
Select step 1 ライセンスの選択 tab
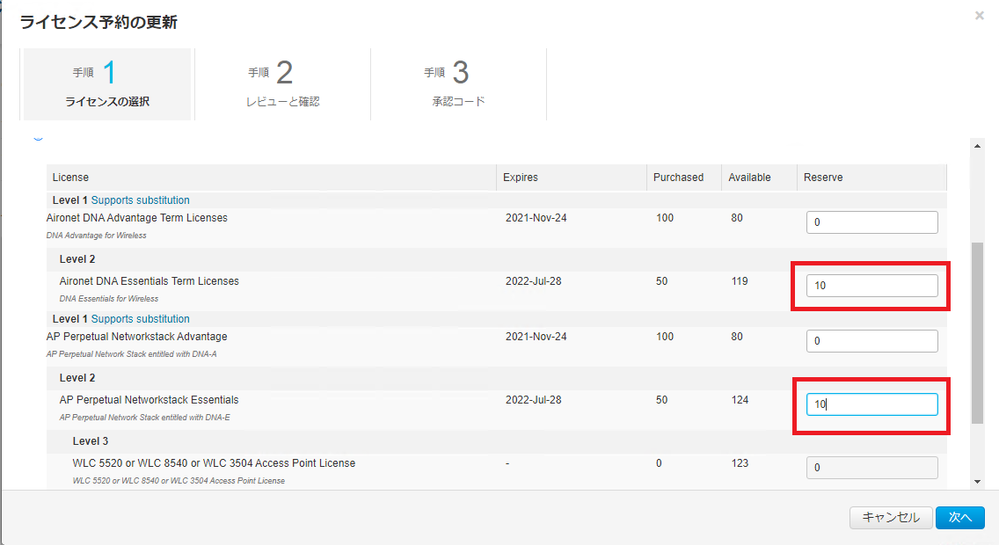click(x=107, y=84)
